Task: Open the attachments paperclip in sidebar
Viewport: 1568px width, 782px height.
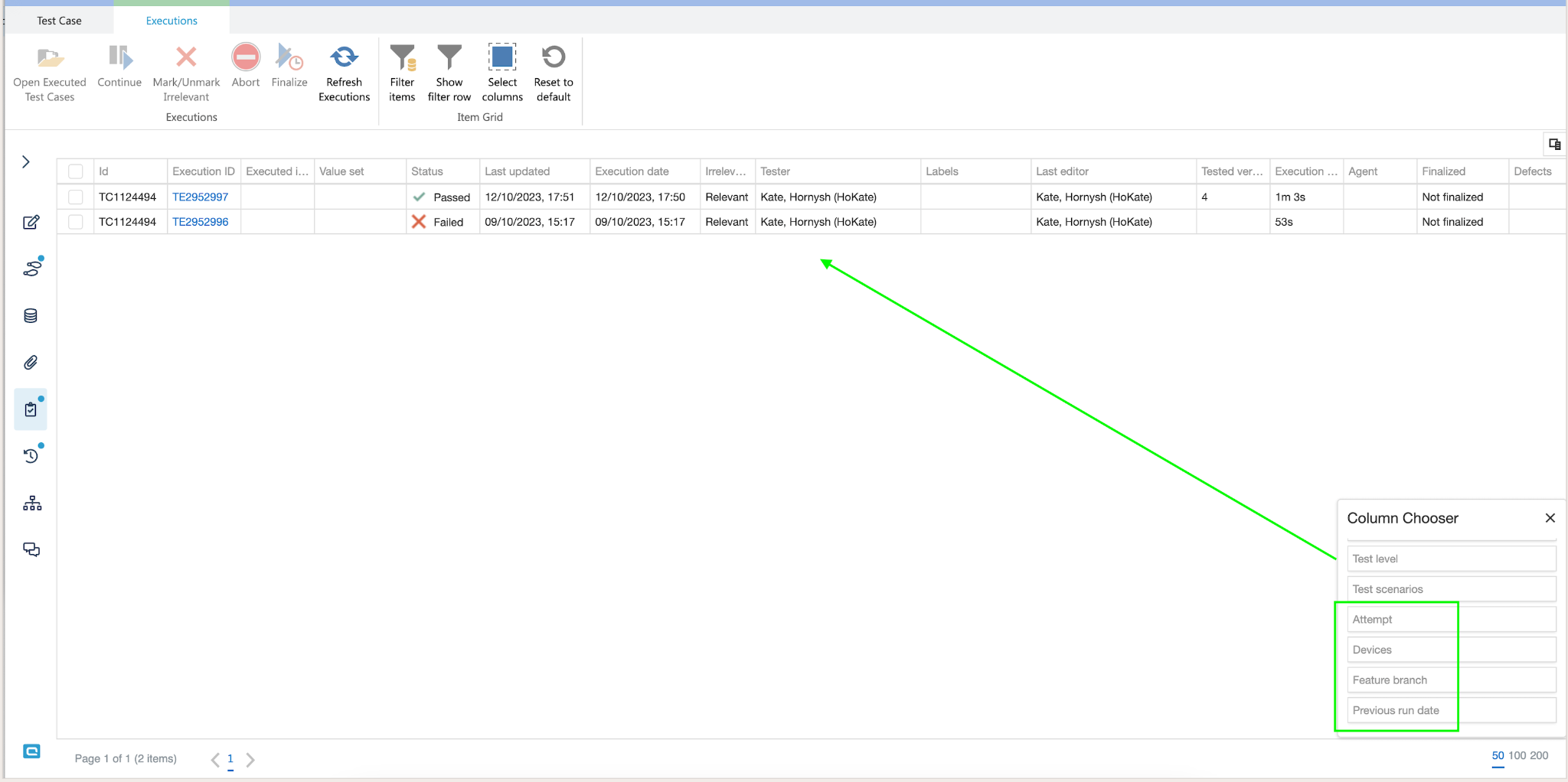Action: point(31,363)
